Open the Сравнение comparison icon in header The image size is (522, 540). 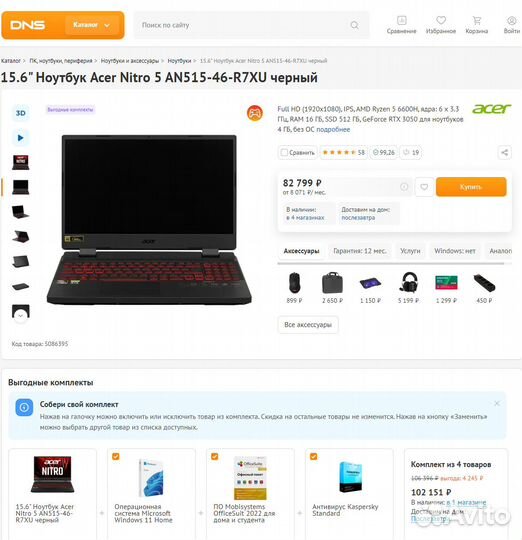401,21
